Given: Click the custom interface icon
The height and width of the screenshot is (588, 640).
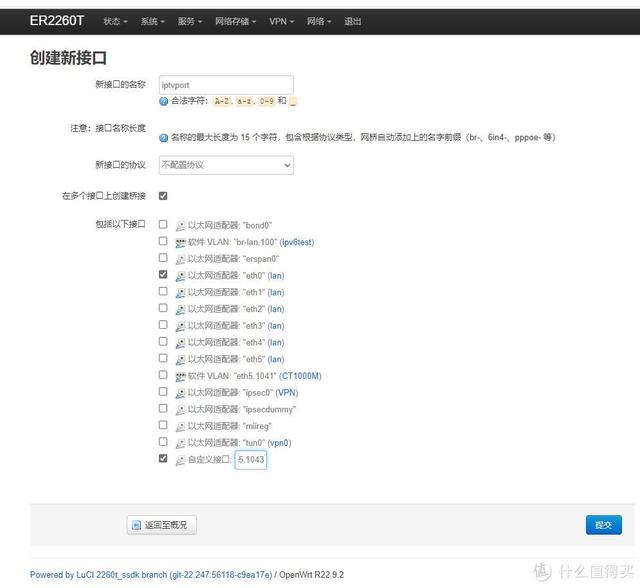Looking at the screenshot, I should [180, 460].
